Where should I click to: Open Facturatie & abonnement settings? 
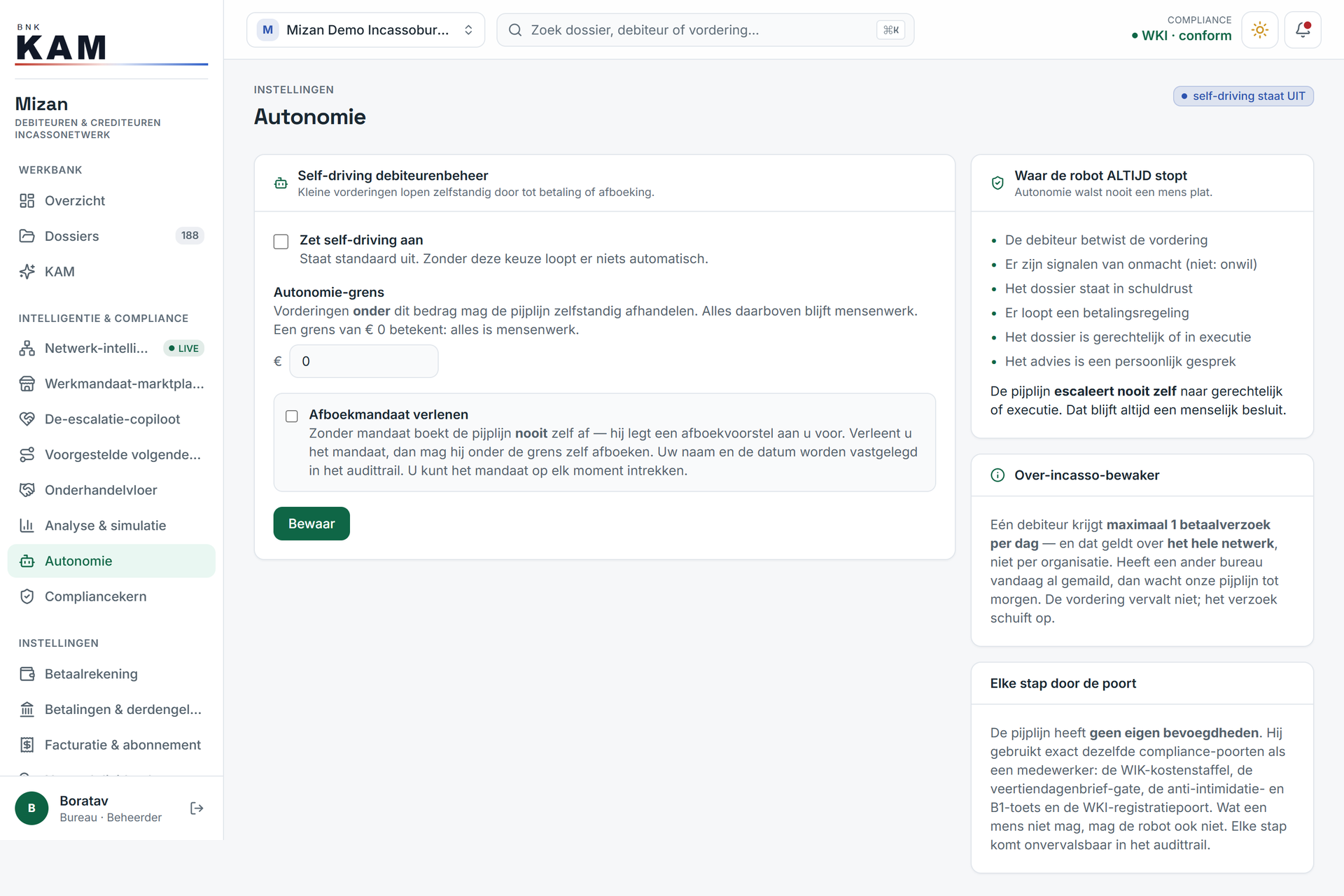[x=111, y=745]
